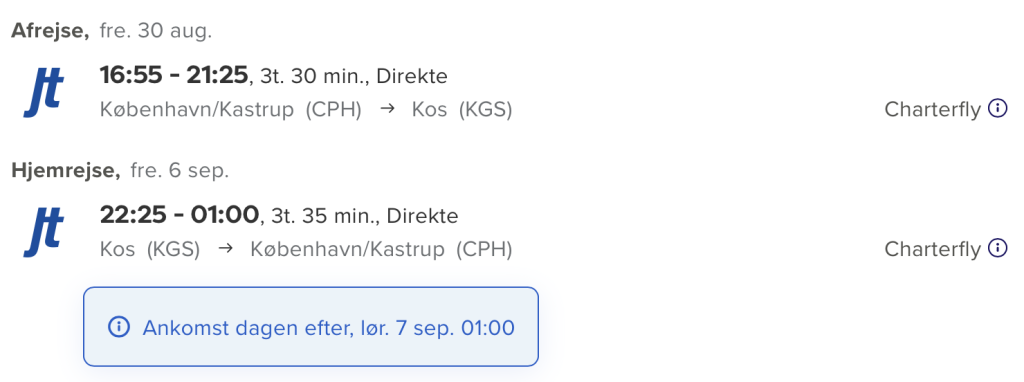1024x382 pixels.
Task: Click the Afrejse heading
Action: [50, 31]
